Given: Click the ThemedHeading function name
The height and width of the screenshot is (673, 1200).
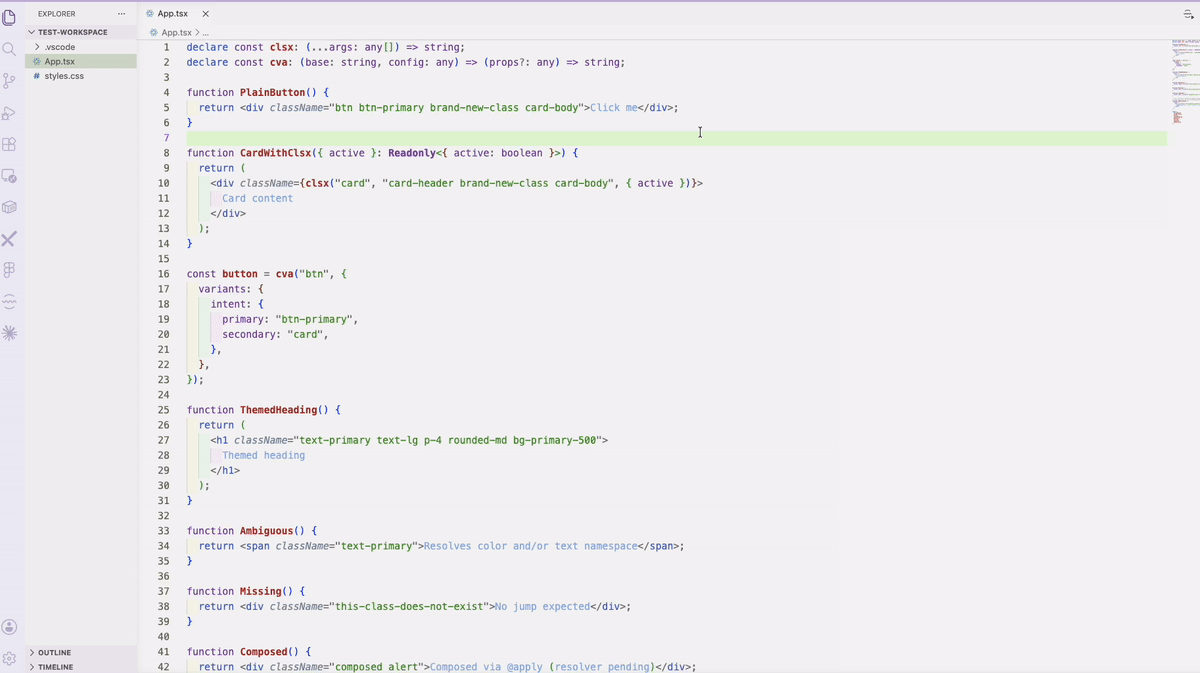Looking at the screenshot, I should click(x=278, y=410).
